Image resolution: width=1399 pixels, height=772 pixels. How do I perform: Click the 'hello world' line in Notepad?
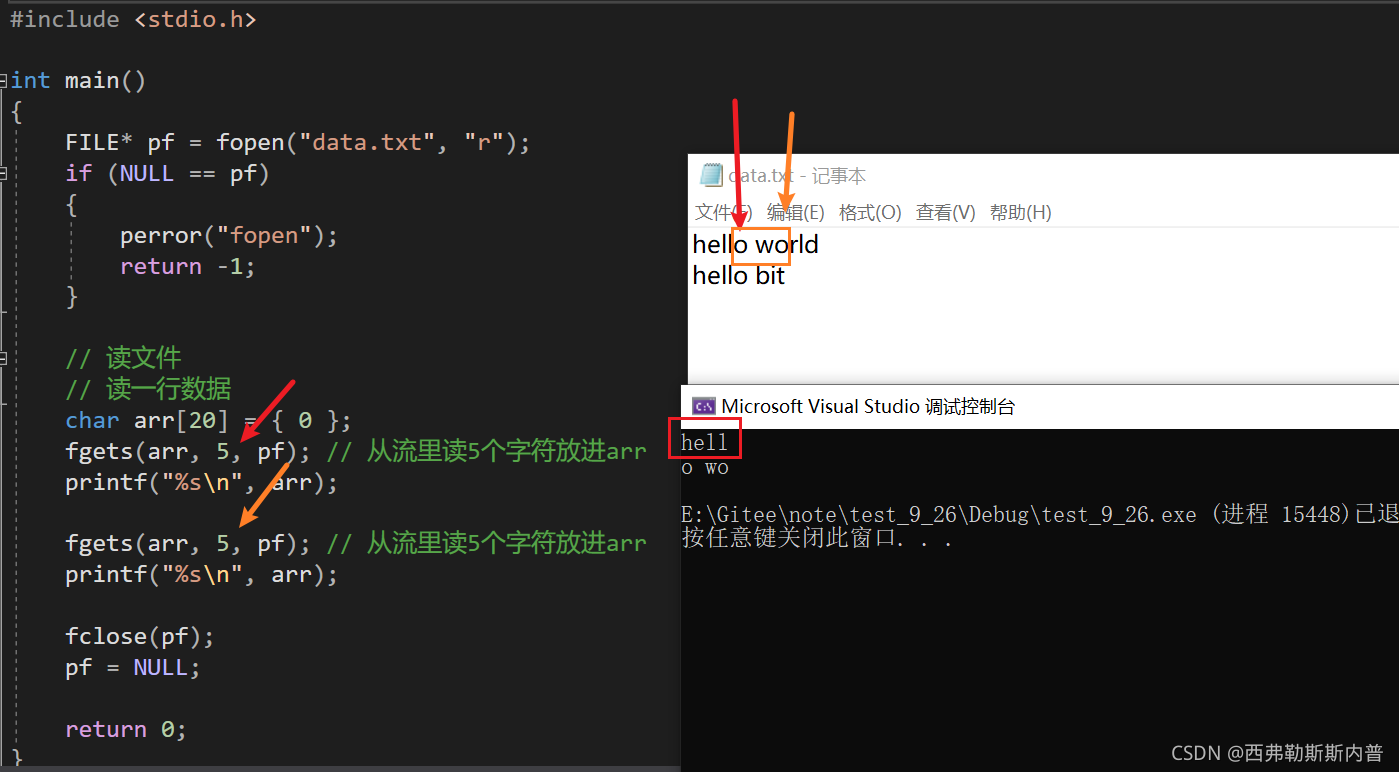pos(755,244)
